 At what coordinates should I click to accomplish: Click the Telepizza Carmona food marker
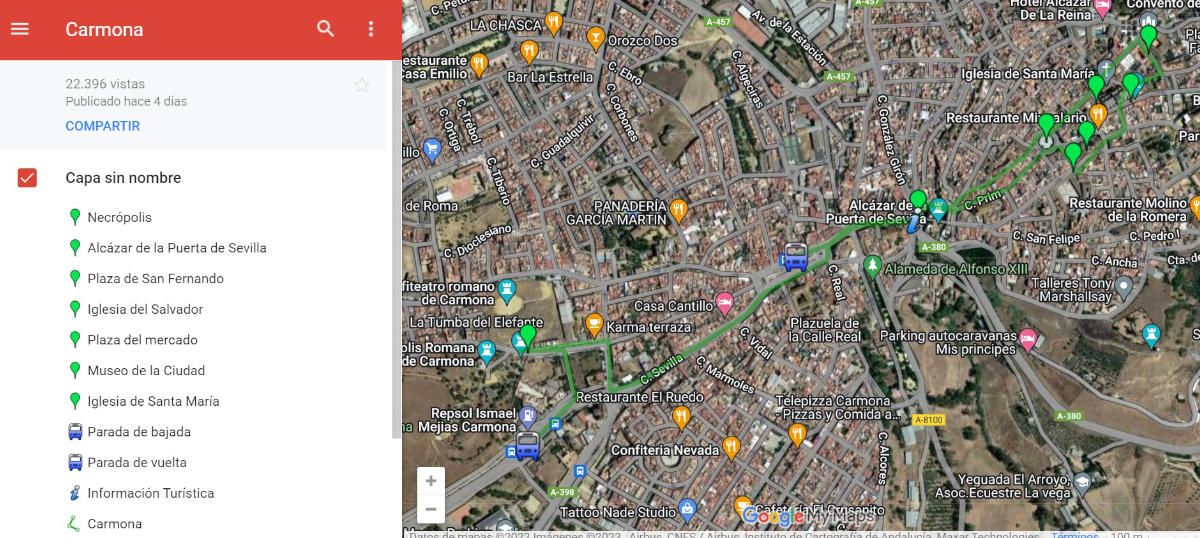point(797,434)
